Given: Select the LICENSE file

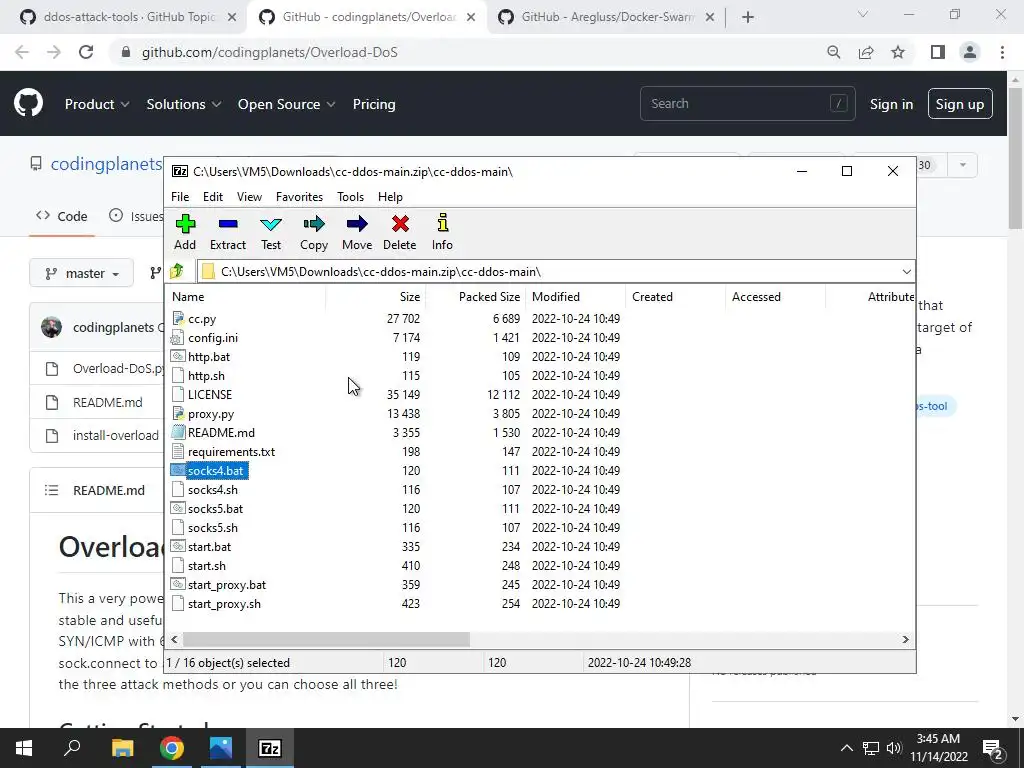Looking at the screenshot, I should coord(210,394).
